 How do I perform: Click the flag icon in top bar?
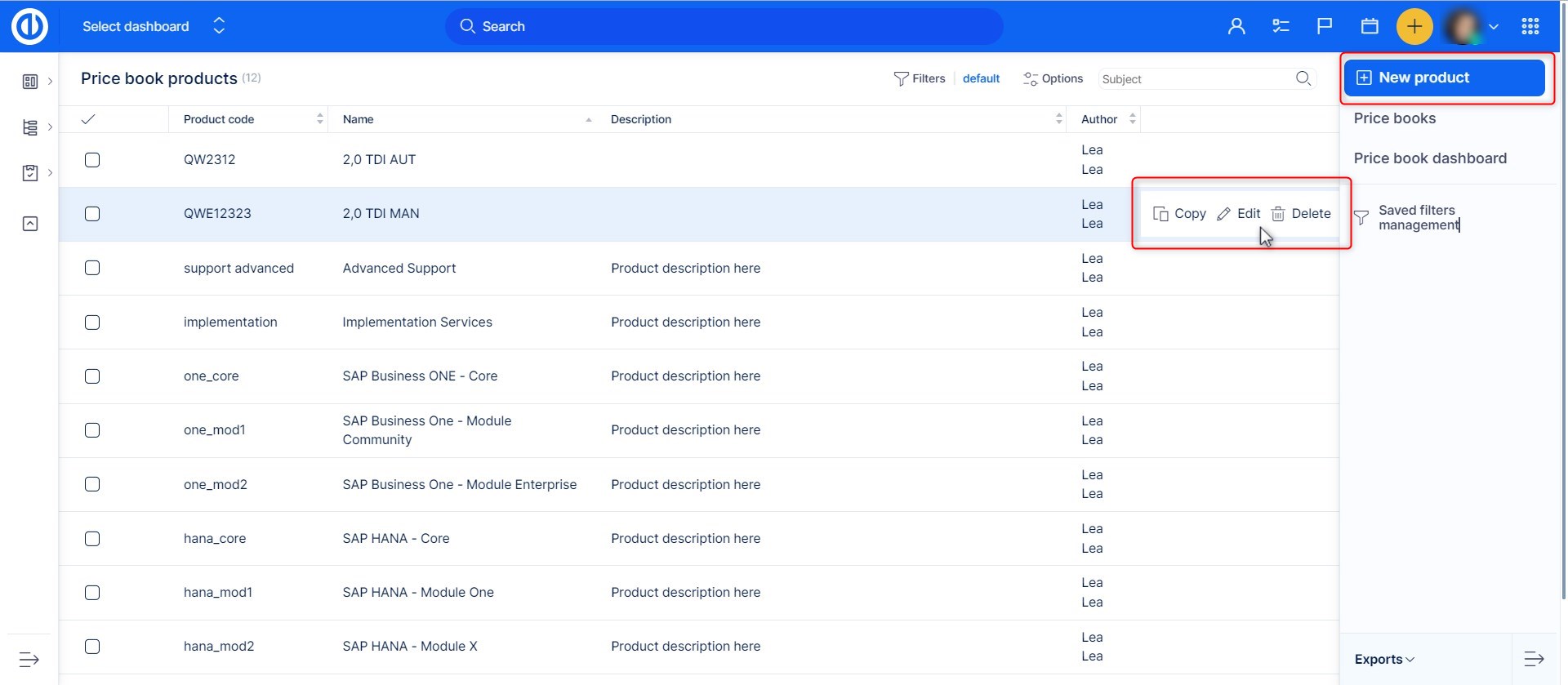(1325, 26)
